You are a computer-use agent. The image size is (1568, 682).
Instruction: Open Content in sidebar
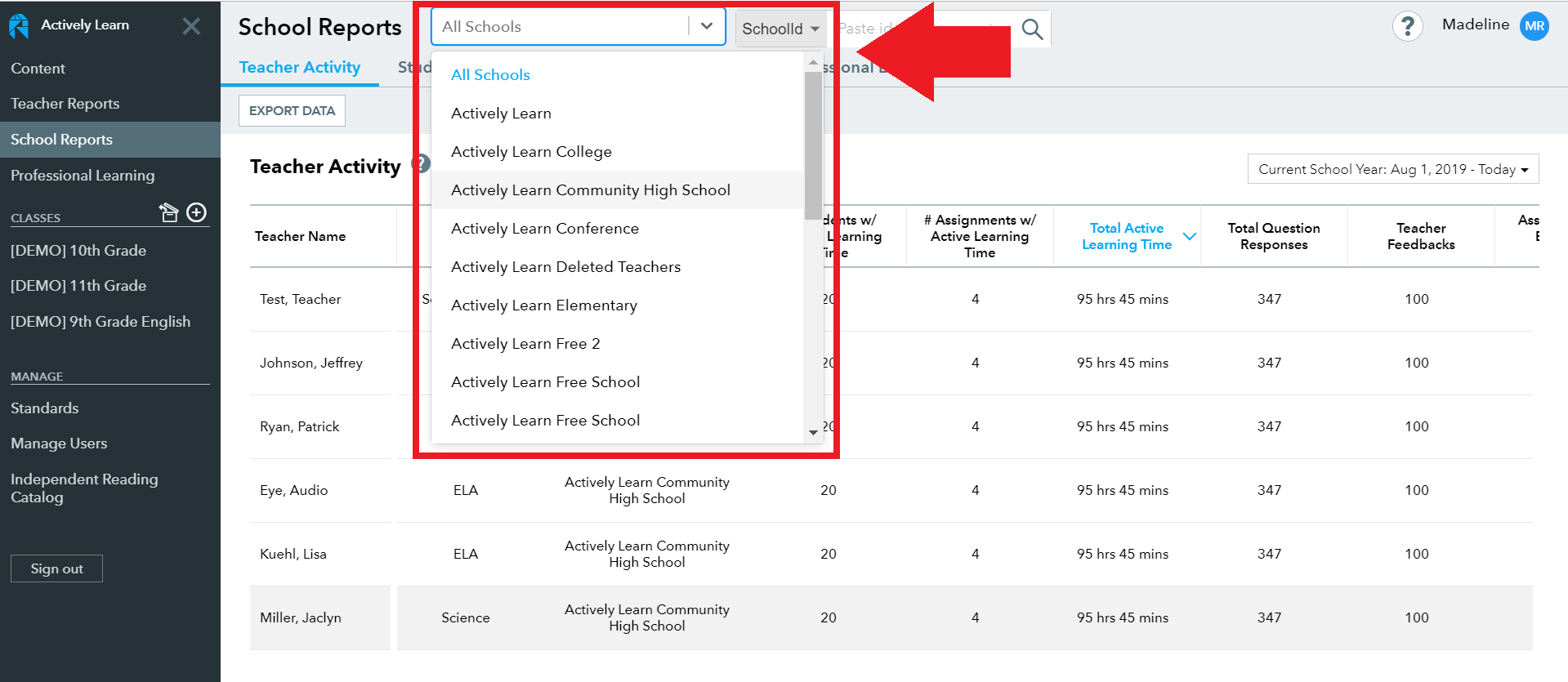click(x=38, y=69)
